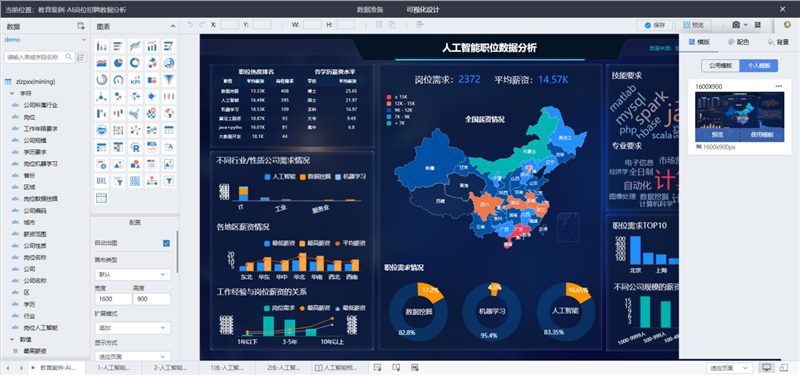This screenshot has width=800, height=375.
Task: Toggle the 自动出图 checkbox
Action: [x=166, y=243]
